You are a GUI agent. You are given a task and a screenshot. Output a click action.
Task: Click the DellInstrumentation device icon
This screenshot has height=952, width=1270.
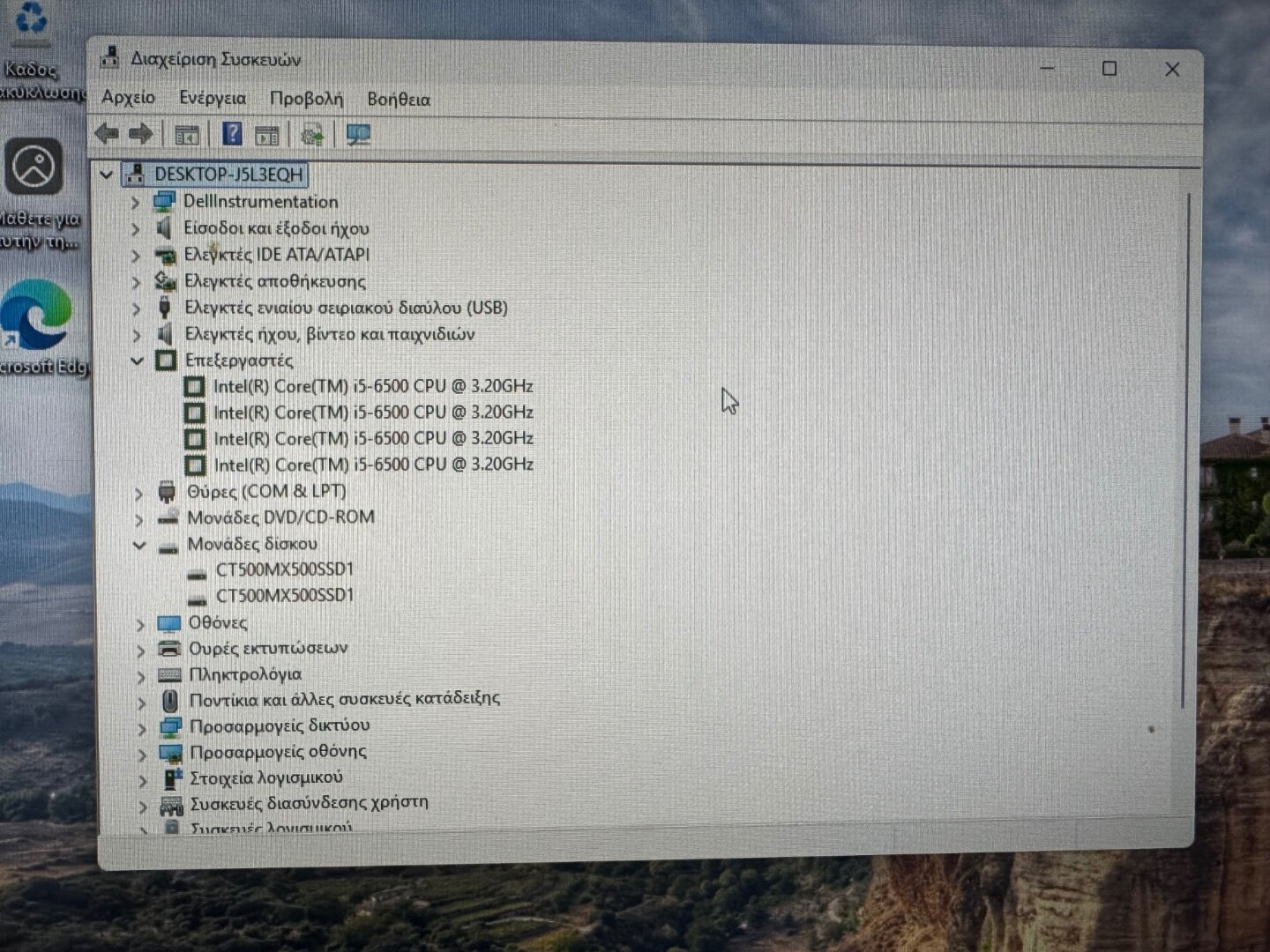(164, 202)
